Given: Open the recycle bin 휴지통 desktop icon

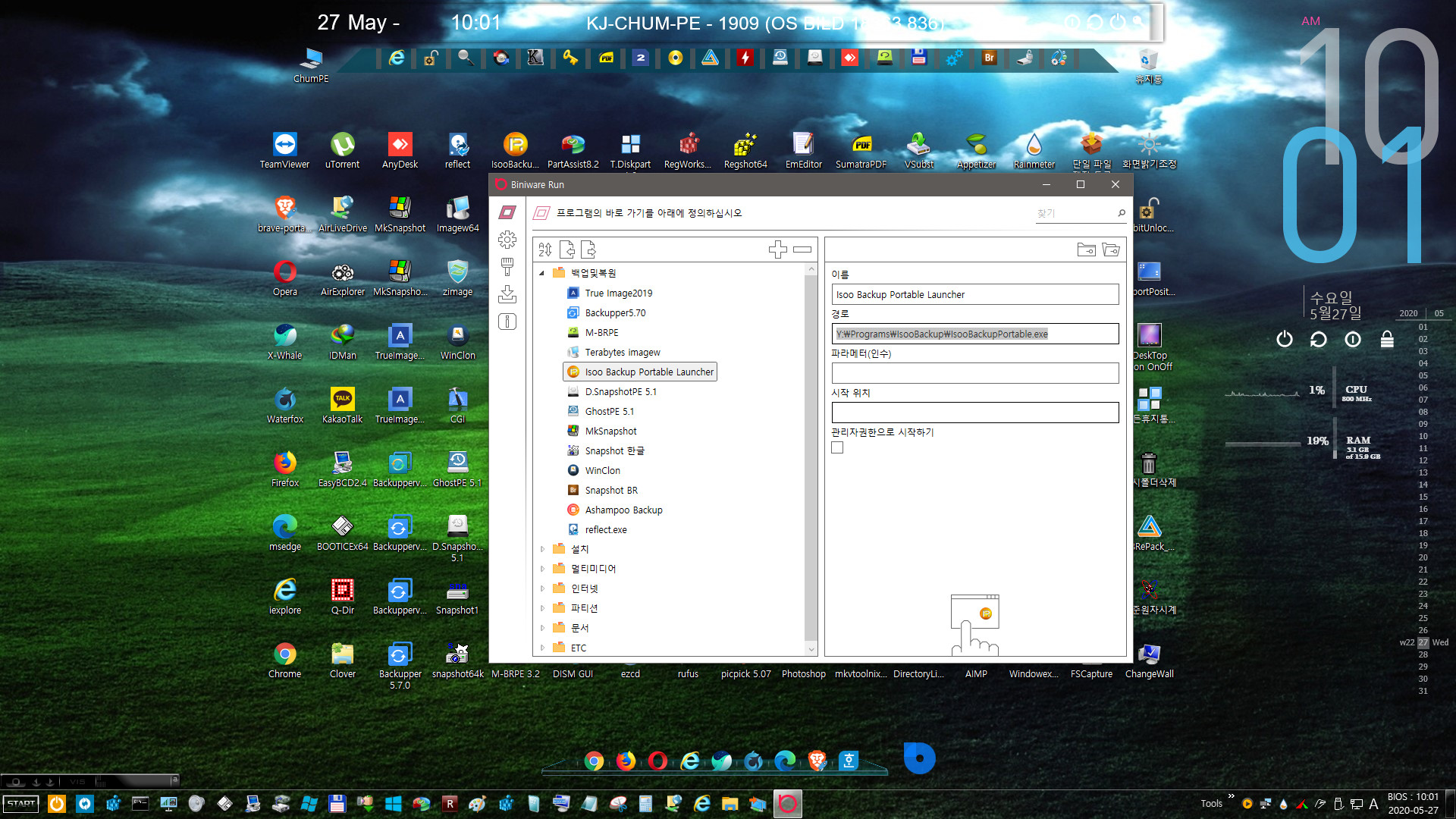Looking at the screenshot, I should click(x=1149, y=66).
